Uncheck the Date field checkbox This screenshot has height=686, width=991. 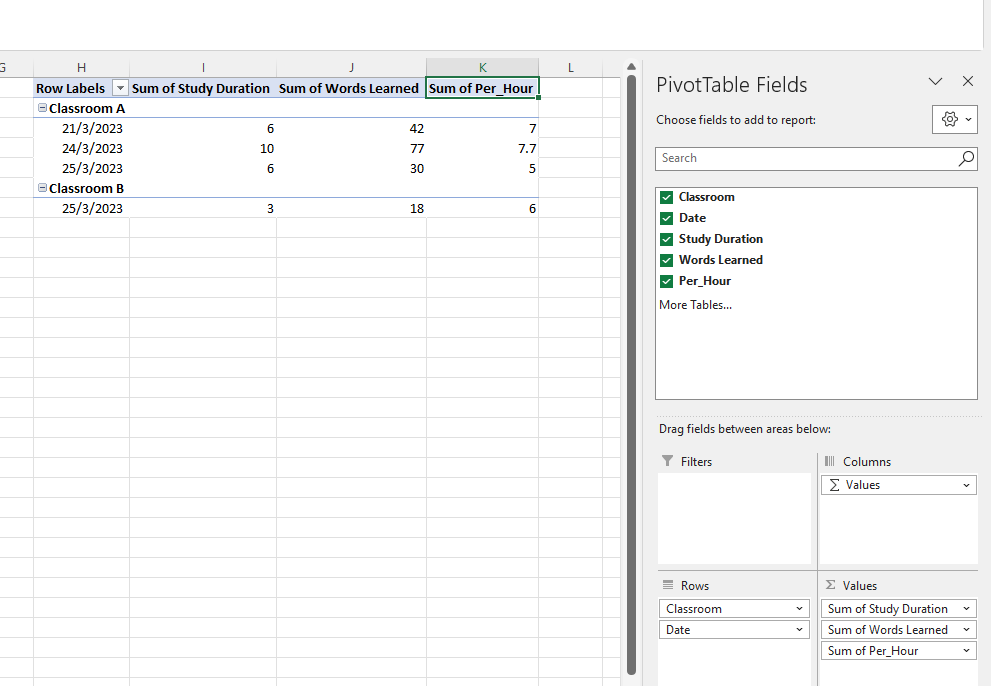[x=666, y=218]
